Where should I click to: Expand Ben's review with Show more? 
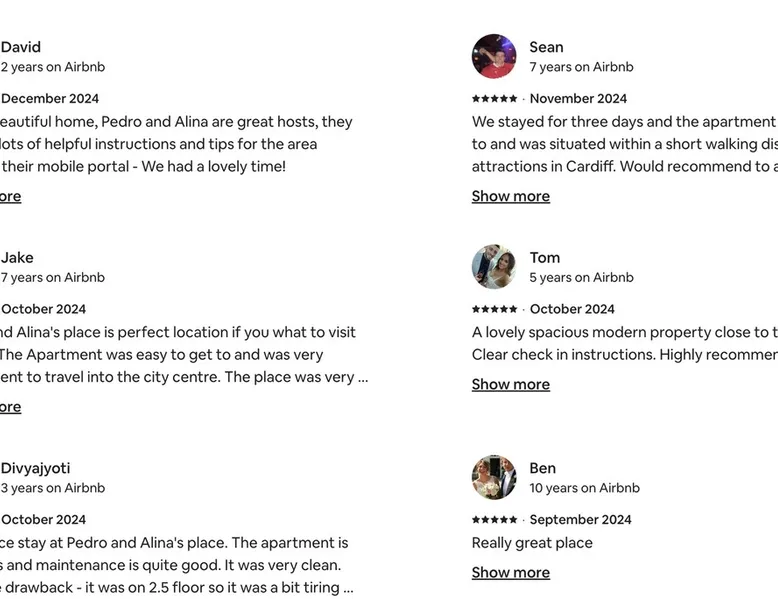(x=511, y=572)
